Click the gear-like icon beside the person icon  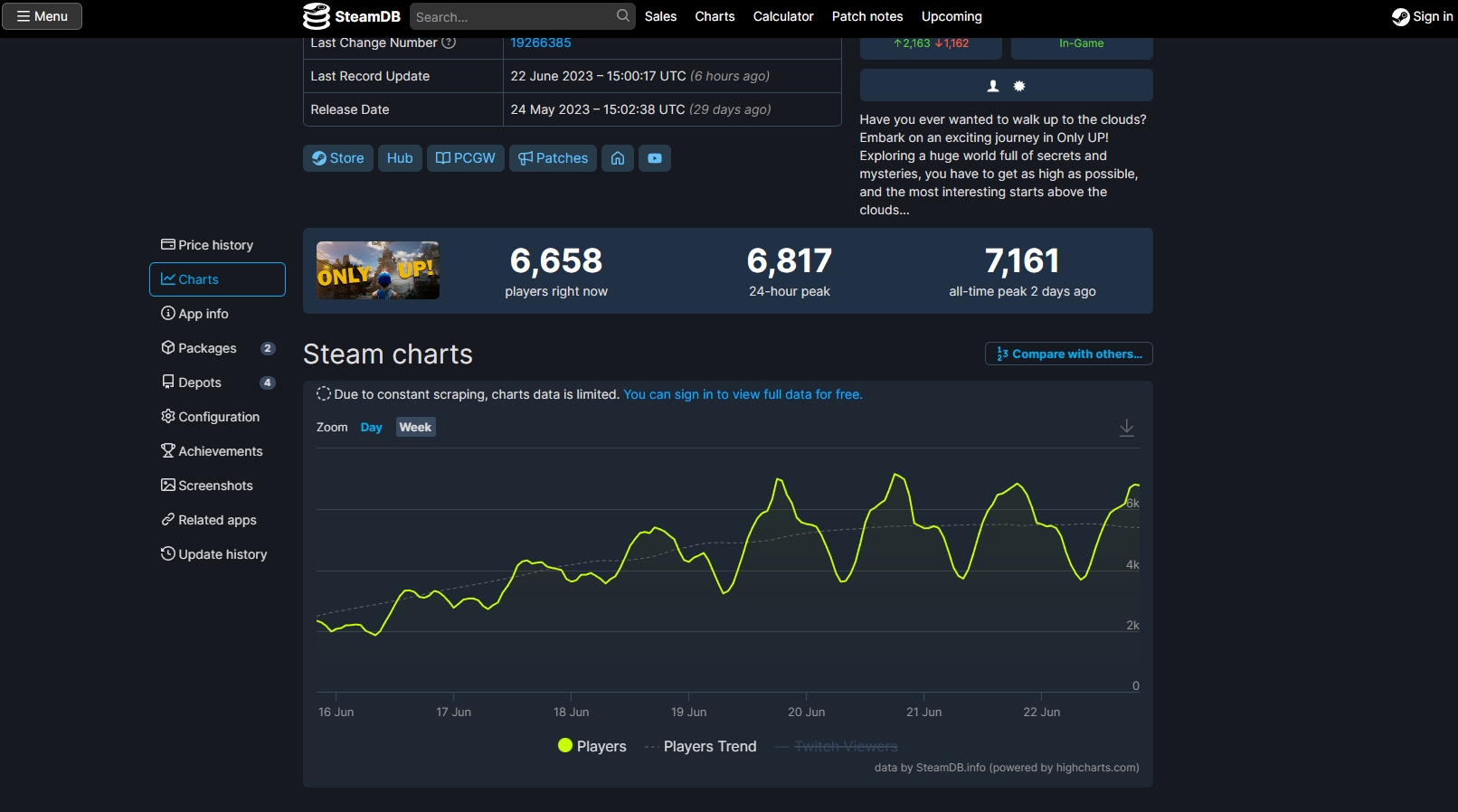pos(1019,86)
